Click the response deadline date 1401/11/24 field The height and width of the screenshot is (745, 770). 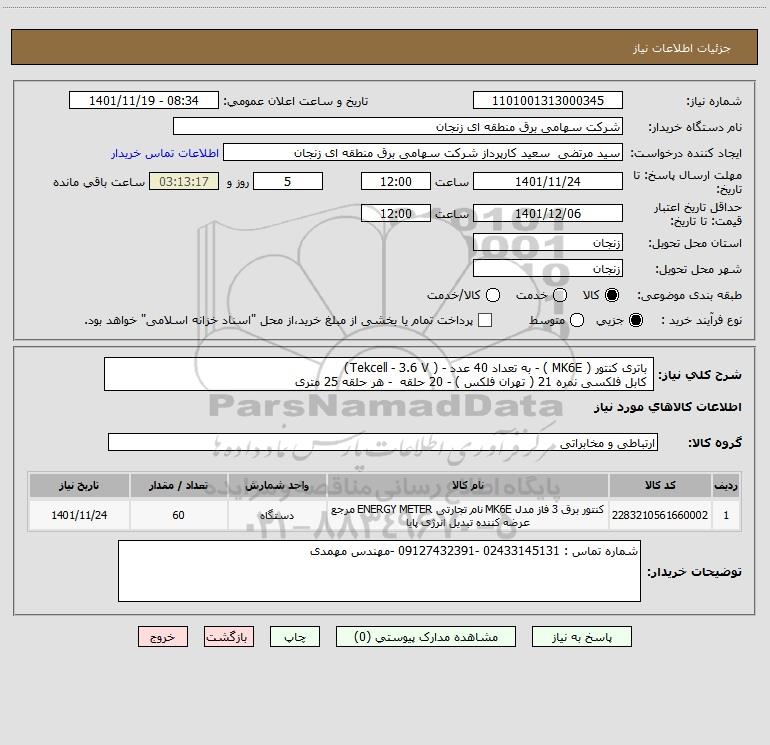click(x=548, y=181)
